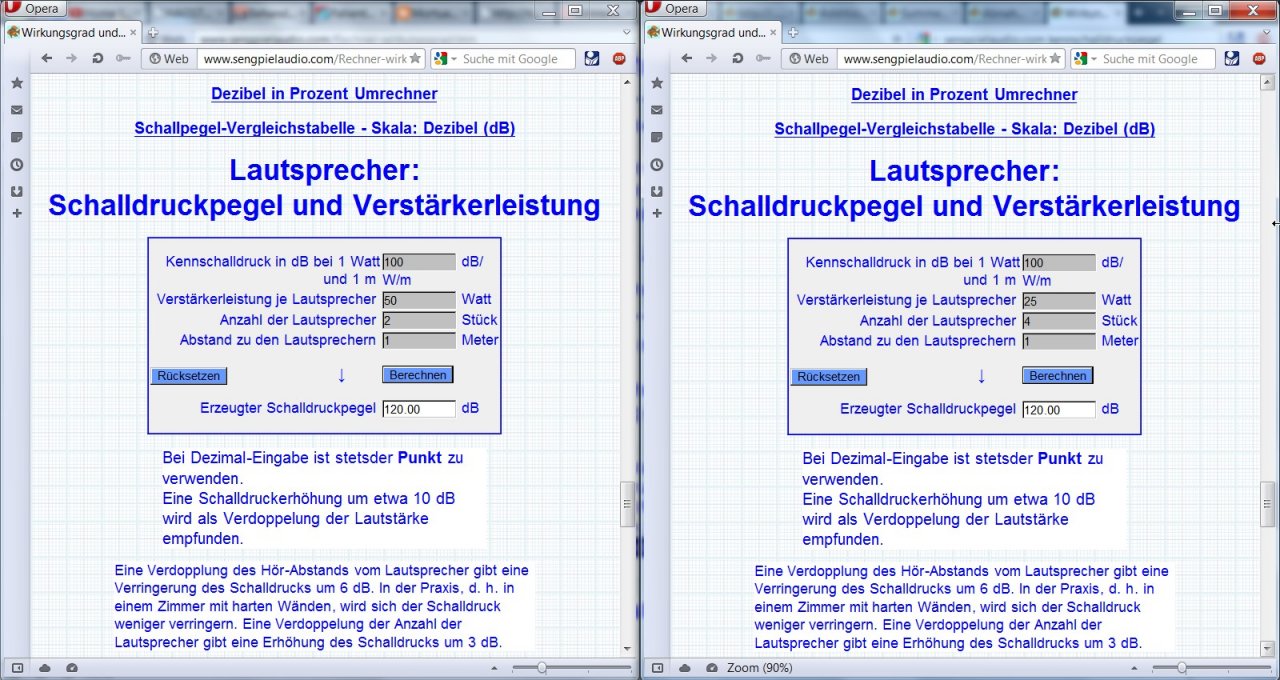Open the Opera menu in left window

tap(36, 8)
